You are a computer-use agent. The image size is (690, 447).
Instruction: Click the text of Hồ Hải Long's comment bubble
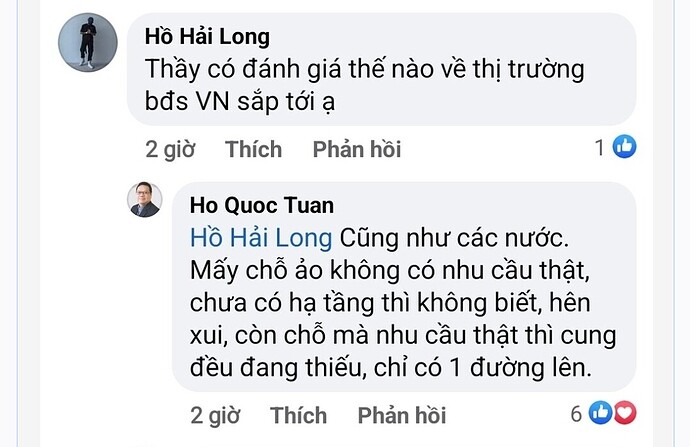point(365,85)
